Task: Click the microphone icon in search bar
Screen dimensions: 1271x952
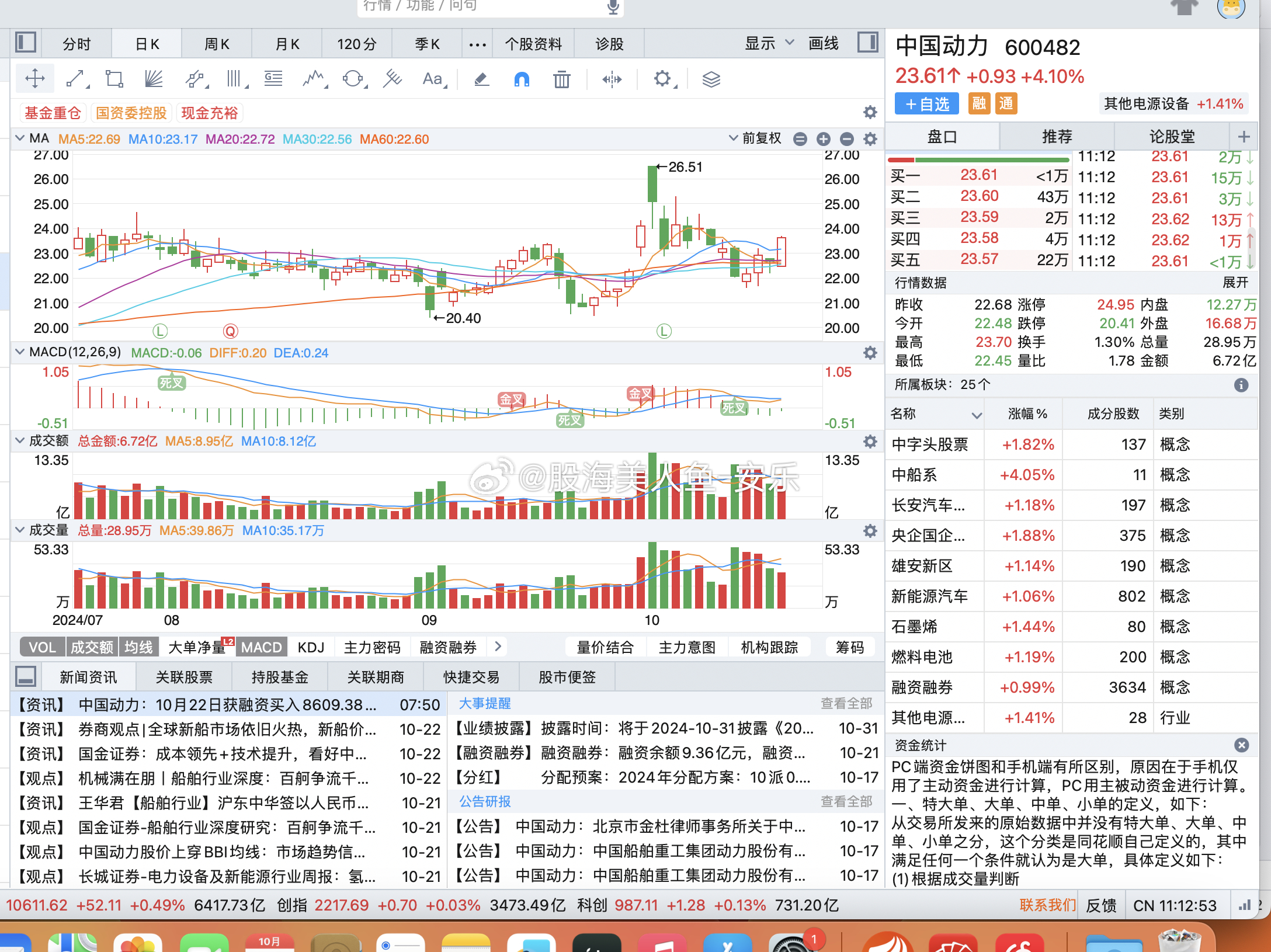Action: click(x=613, y=7)
